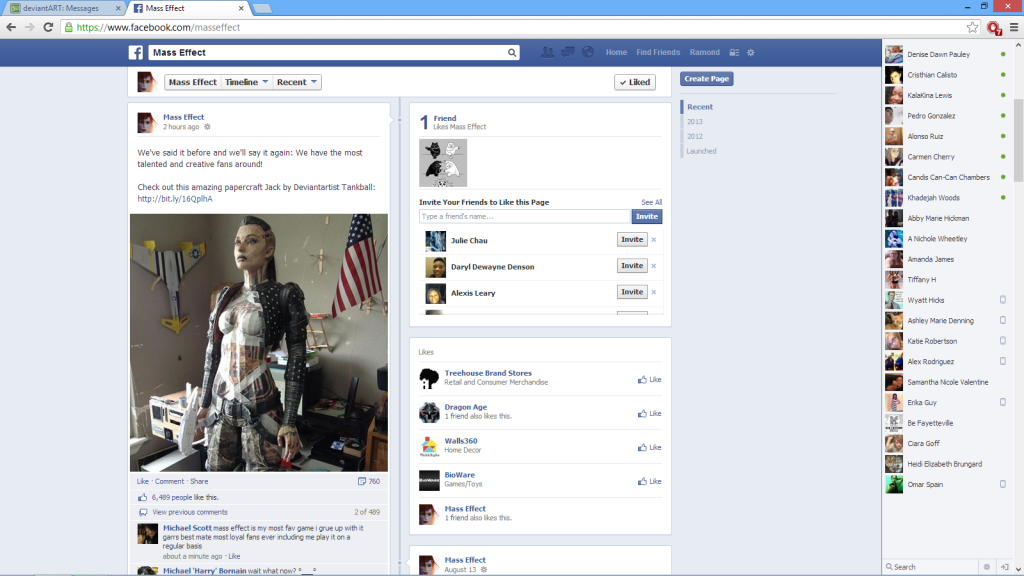Viewport: 1024px width, 576px height.
Task: Jump to 2012 in timeline navigator
Action: (695, 136)
